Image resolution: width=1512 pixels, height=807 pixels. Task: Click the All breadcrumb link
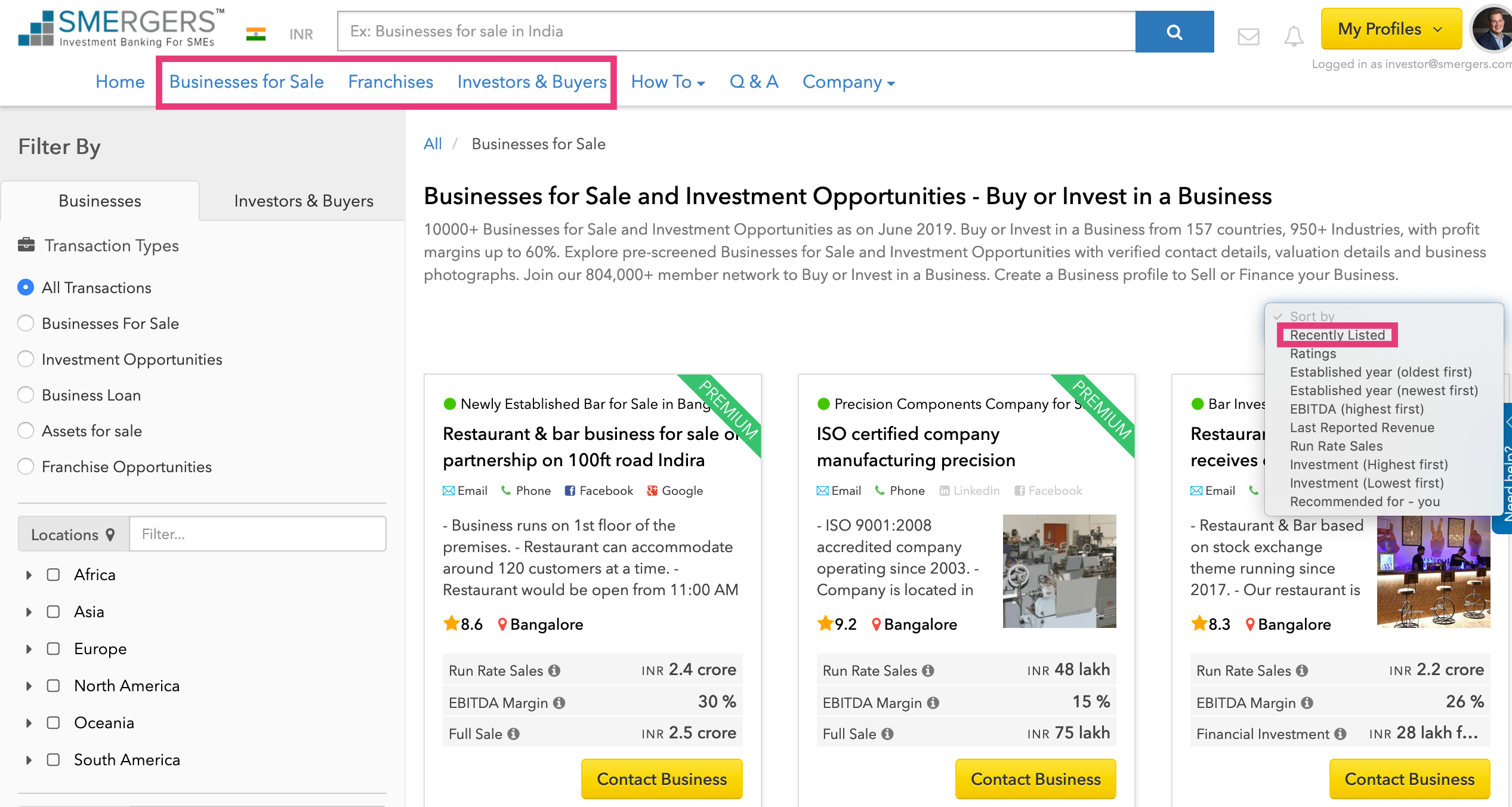(x=433, y=144)
